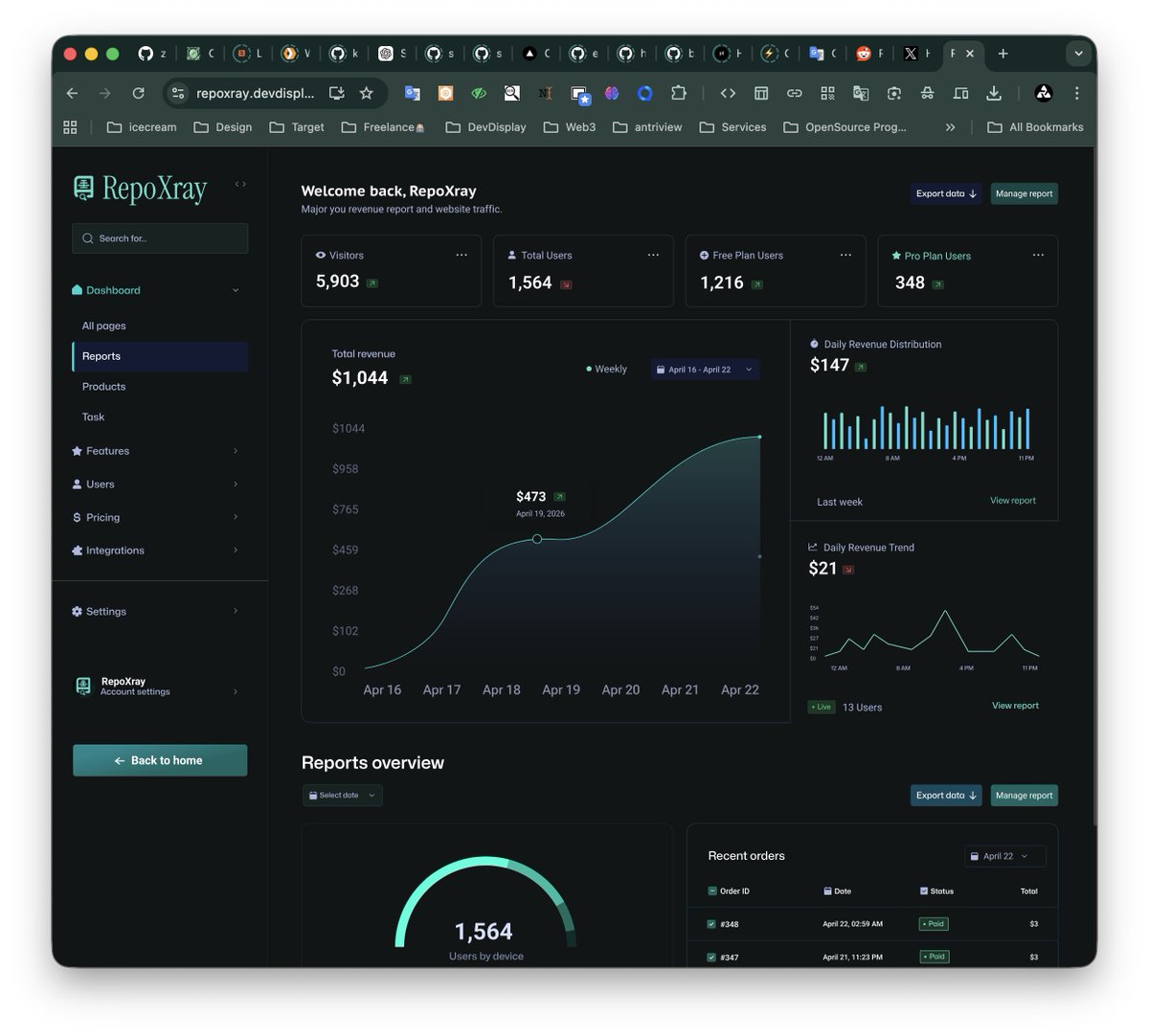The height and width of the screenshot is (1036, 1149).
Task: Collapse sidebar using the code-bracket toggle icon
Action: click(240, 184)
